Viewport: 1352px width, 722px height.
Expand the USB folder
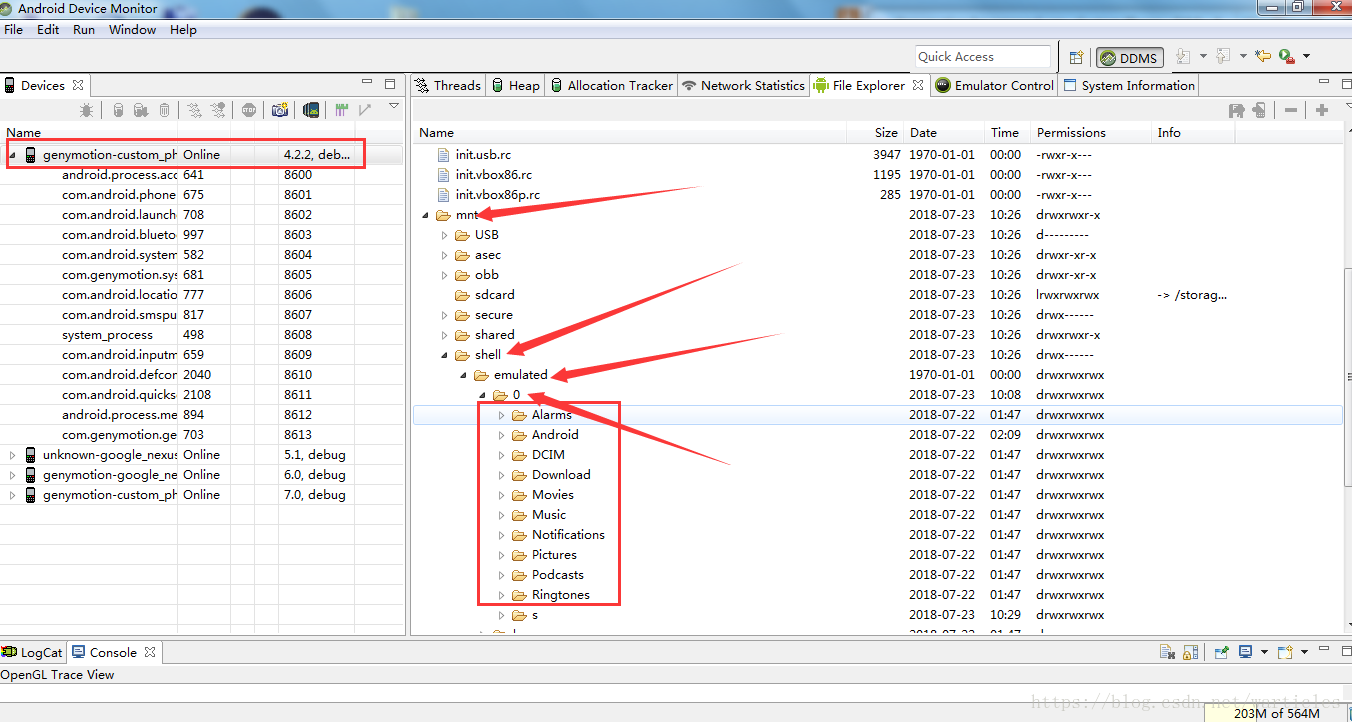point(445,235)
